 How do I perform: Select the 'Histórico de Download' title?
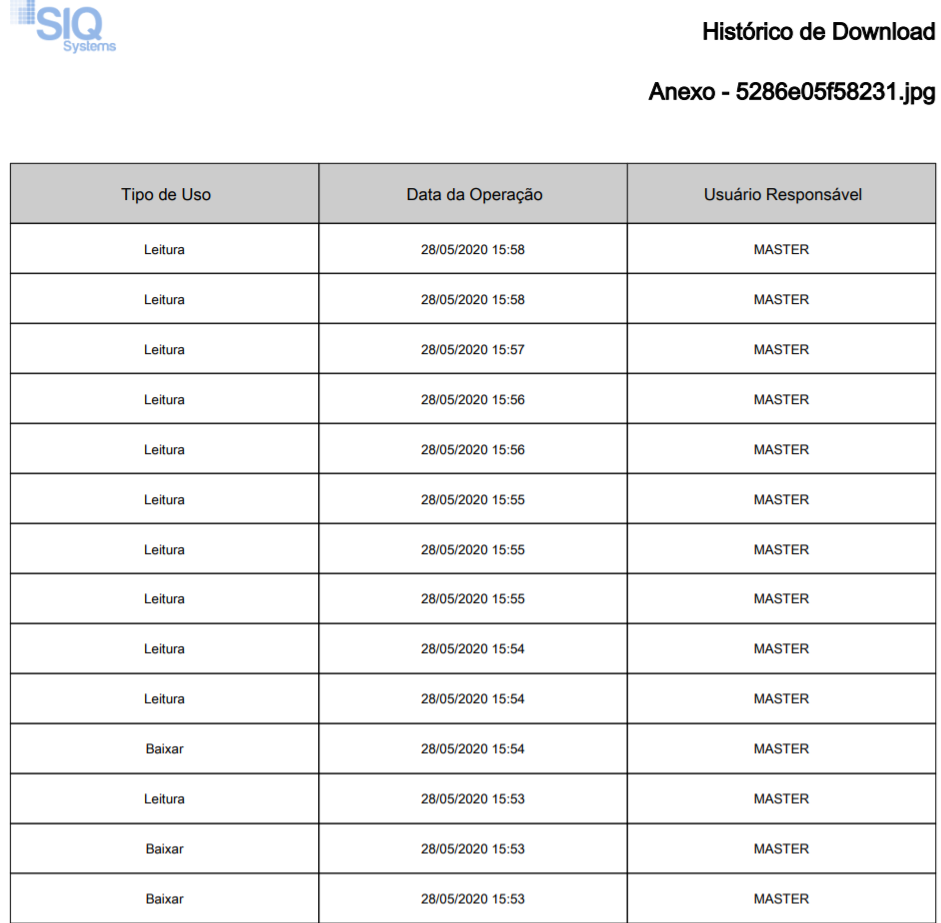819,32
